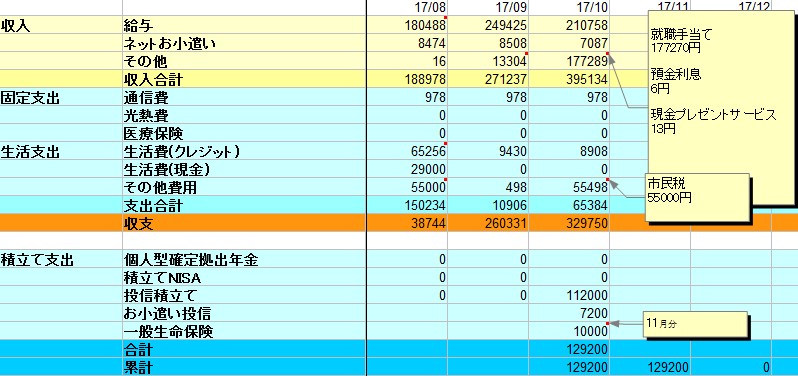Select balance cell 329750

coord(569,223)
